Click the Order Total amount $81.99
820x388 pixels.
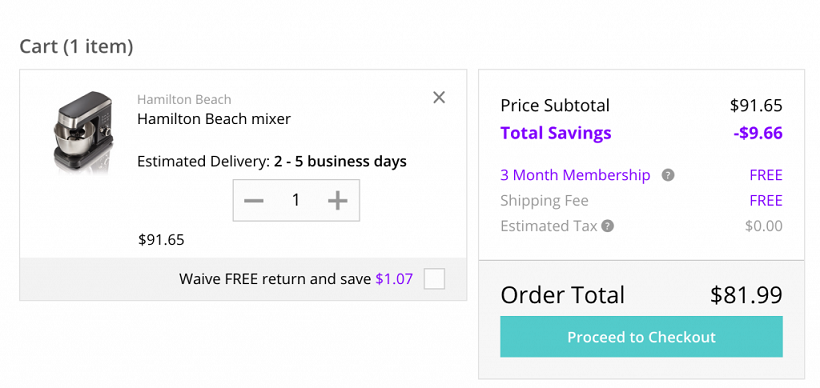tap(746, 295)
